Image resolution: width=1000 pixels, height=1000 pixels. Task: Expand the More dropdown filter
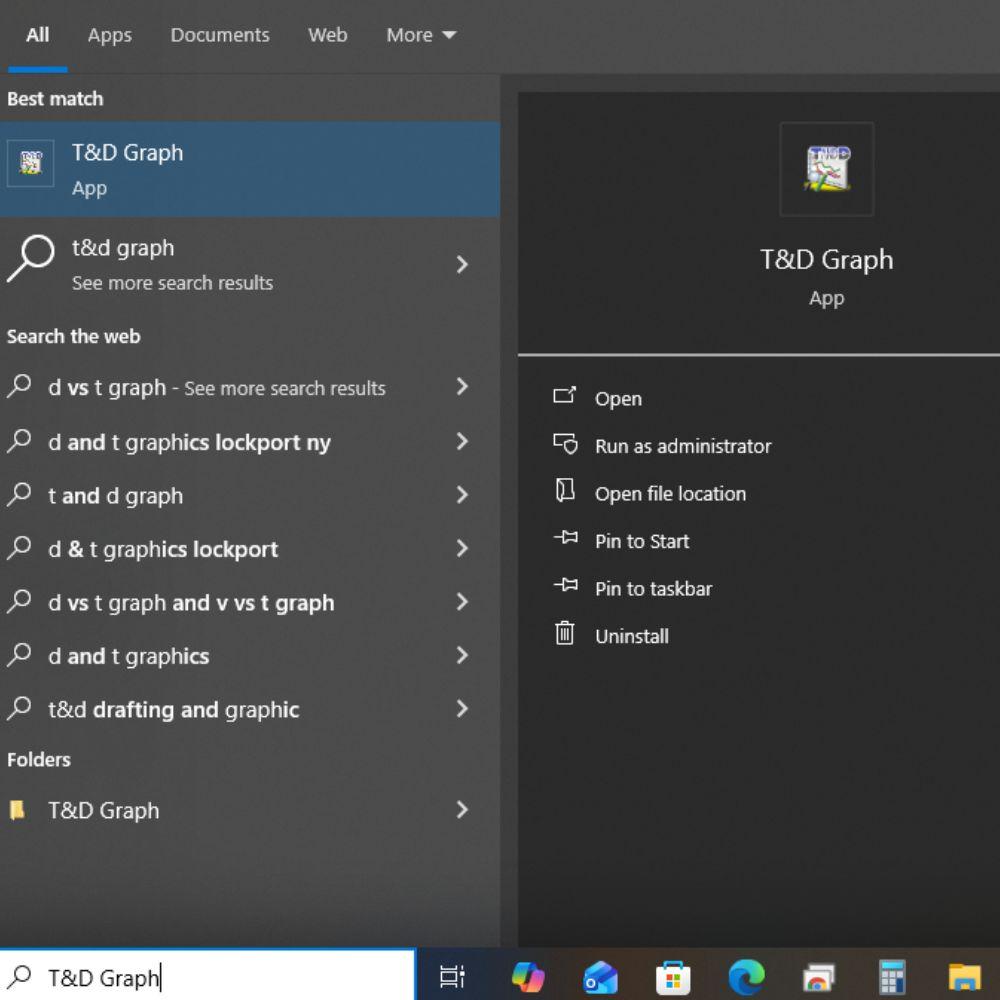pos(421,35)
